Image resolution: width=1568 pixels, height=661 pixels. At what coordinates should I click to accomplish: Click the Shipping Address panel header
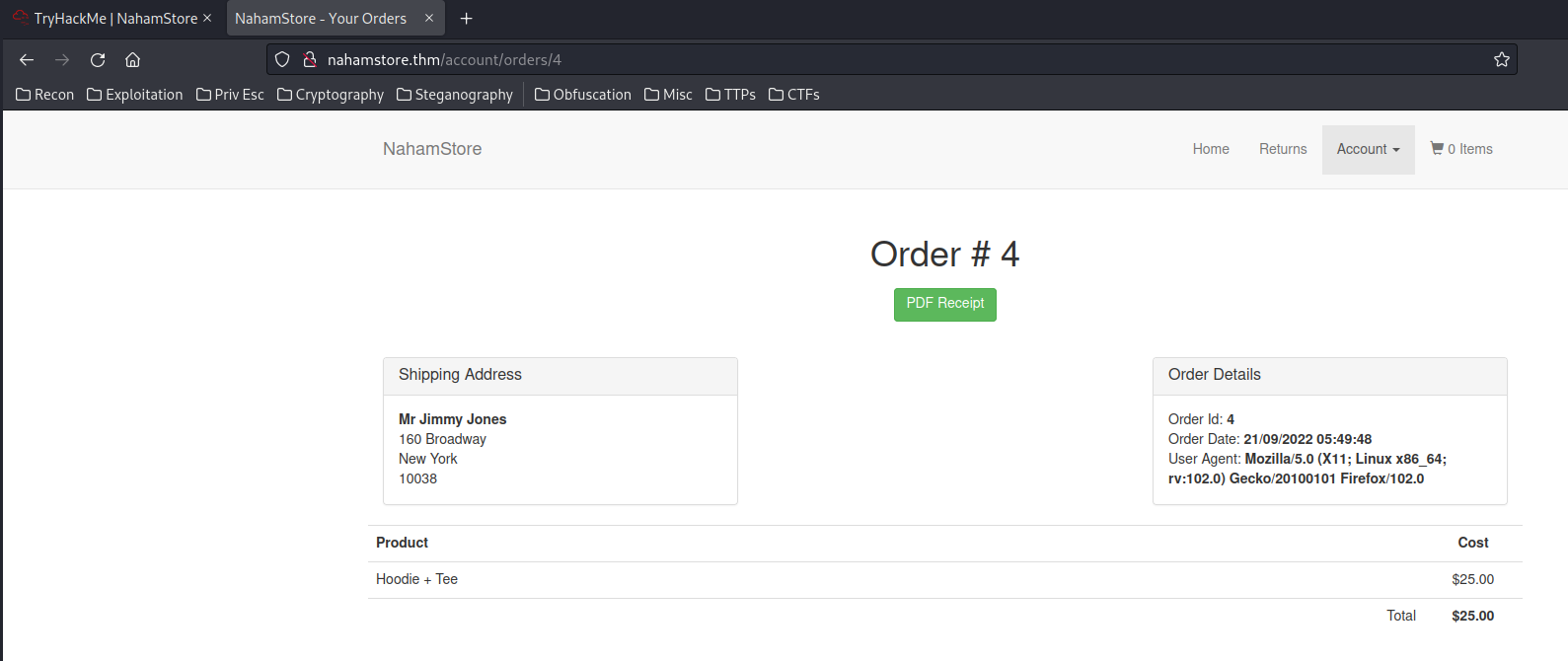tap(560, 376)
